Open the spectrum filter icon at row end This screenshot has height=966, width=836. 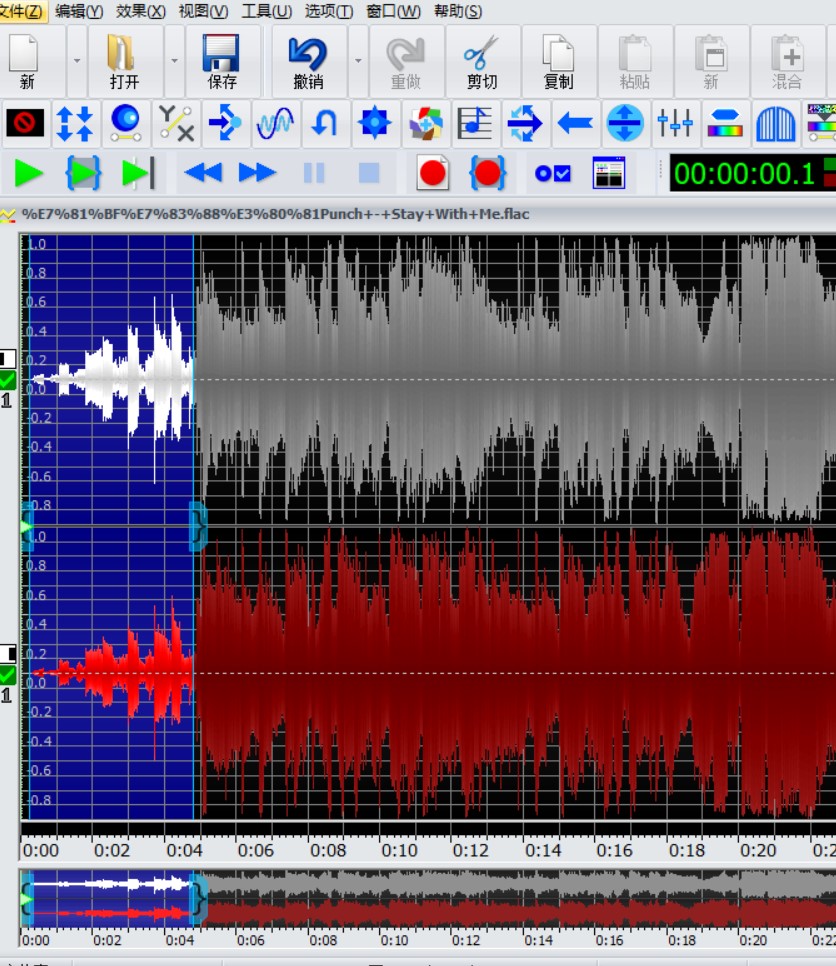tap(821, 123)
